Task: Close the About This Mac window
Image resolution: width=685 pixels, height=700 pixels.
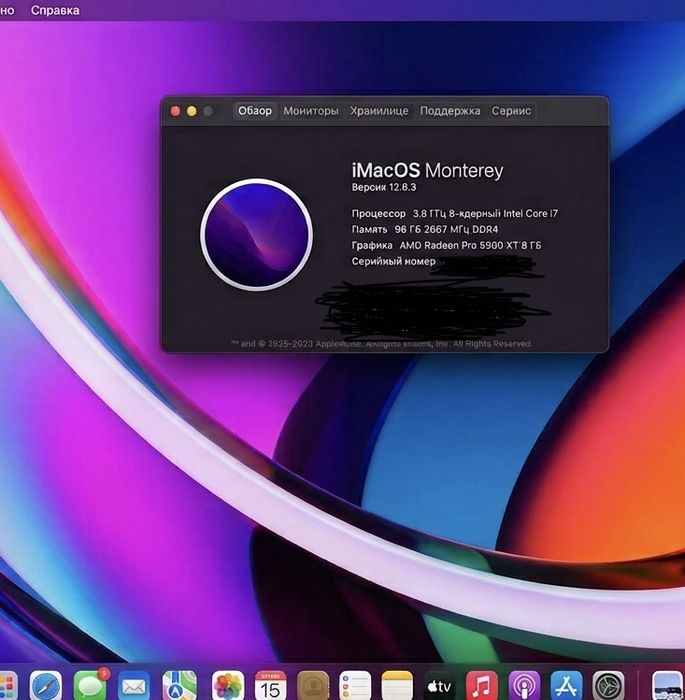Action: [x=175, y=111]
